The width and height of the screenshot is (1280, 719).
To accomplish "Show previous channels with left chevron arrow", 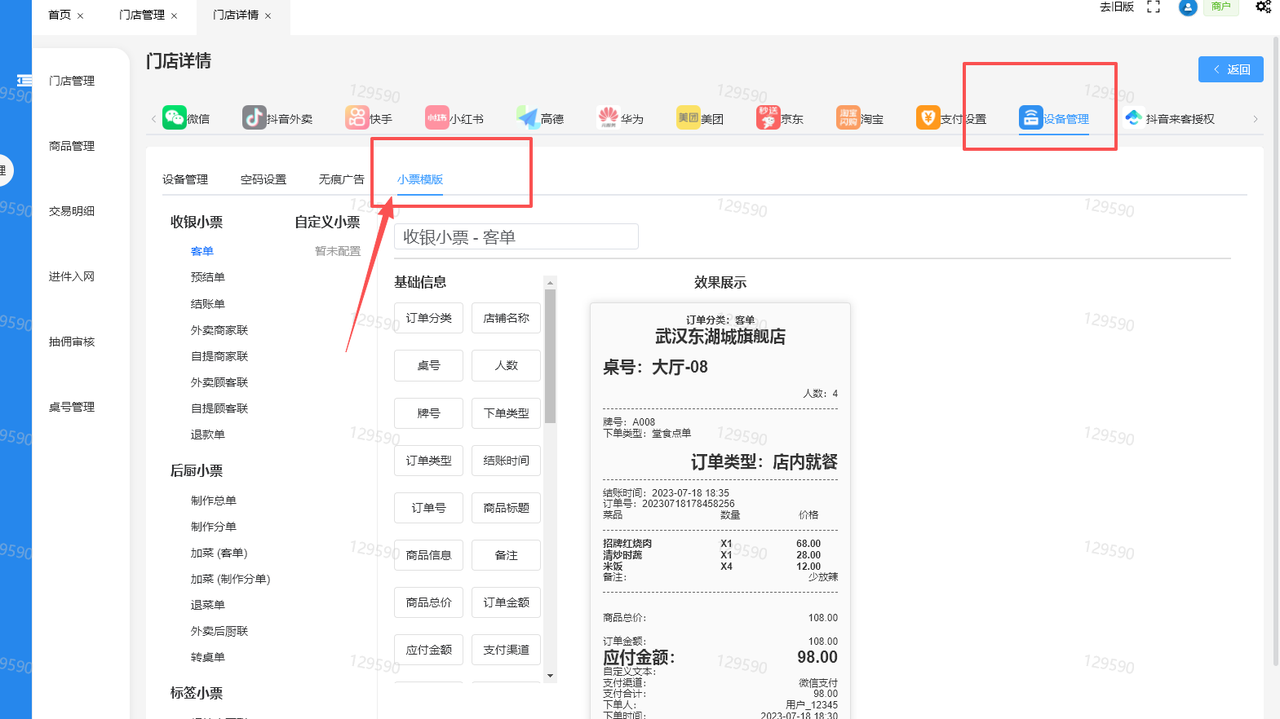I will tap(154, 119).
